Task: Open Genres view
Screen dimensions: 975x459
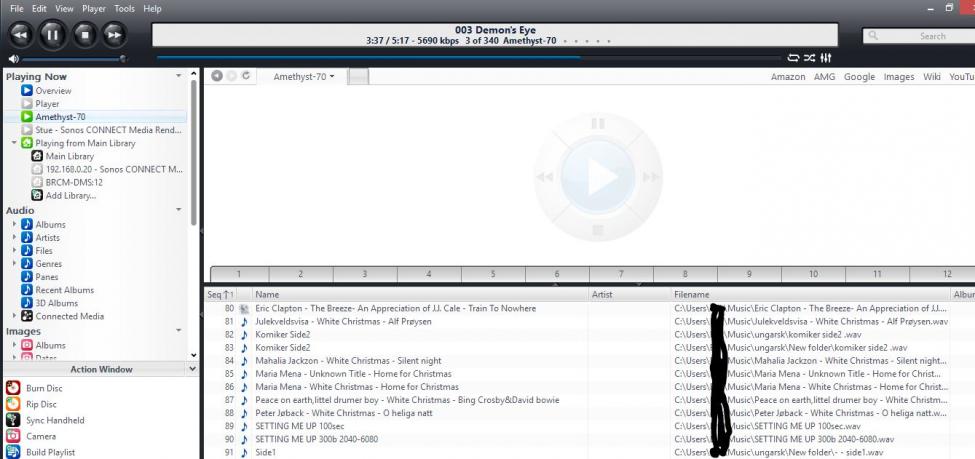Action: pyautogui.click(x=49, y=264)
